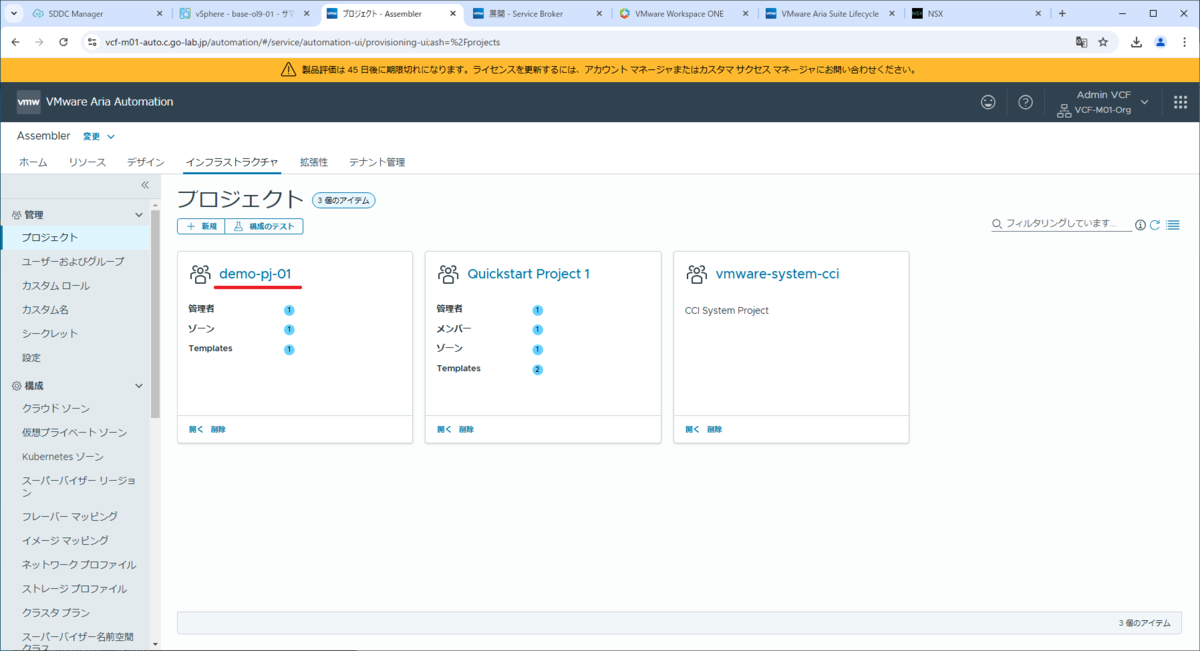Select the インフラストラクチャ tab
The image size is (1200, 651).
click(232, 162)
